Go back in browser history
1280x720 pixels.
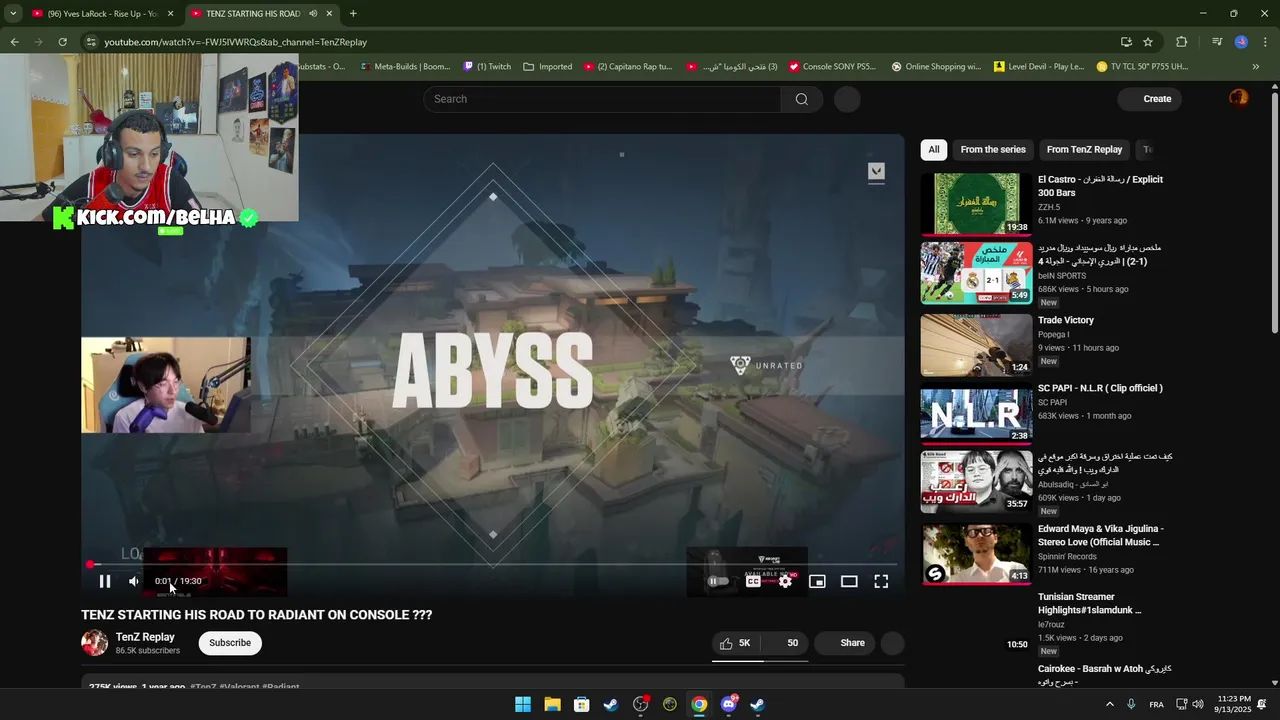pyautogui.click(x=14, y=42)
